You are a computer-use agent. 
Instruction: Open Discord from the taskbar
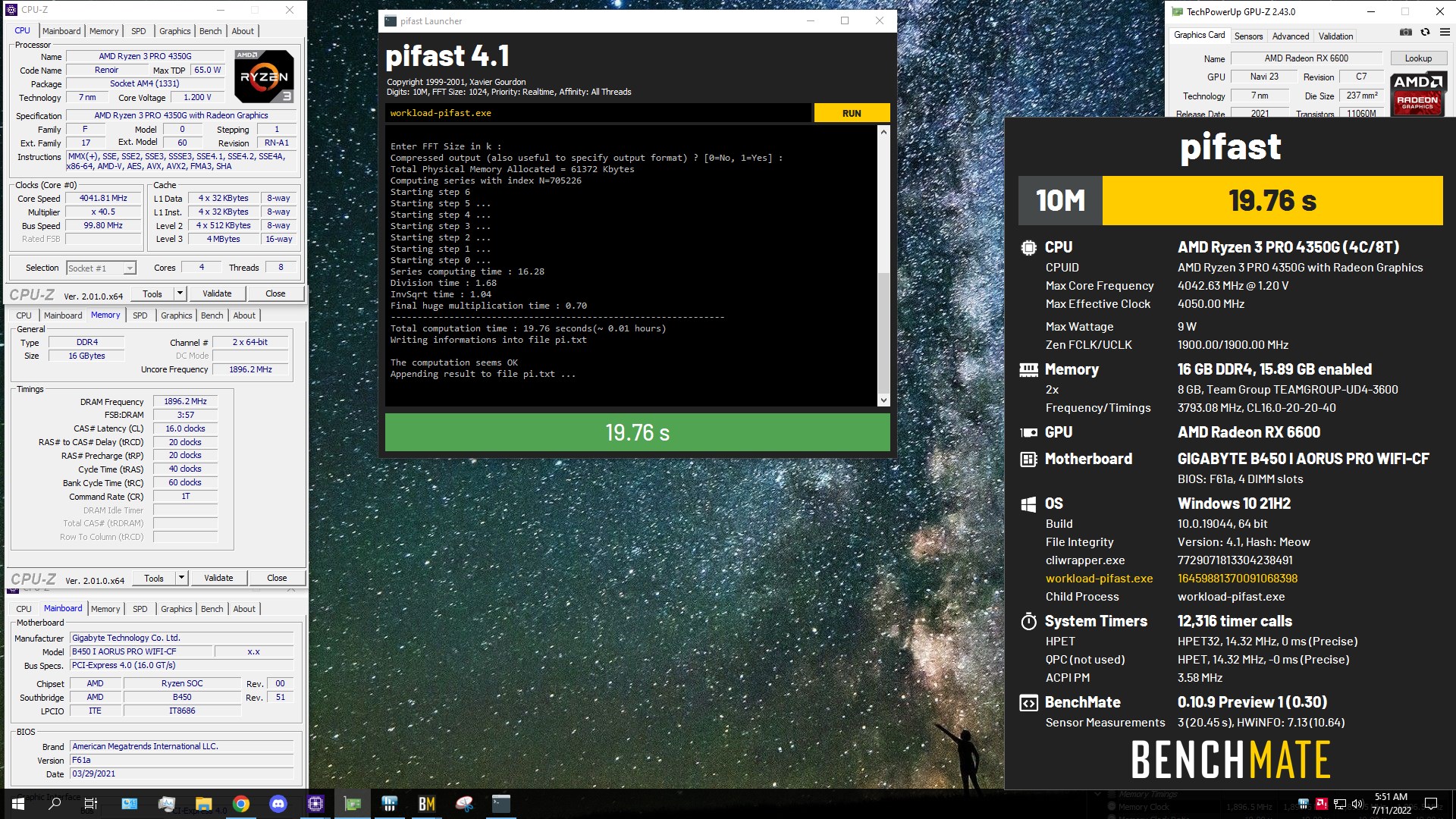pos(278,804)
